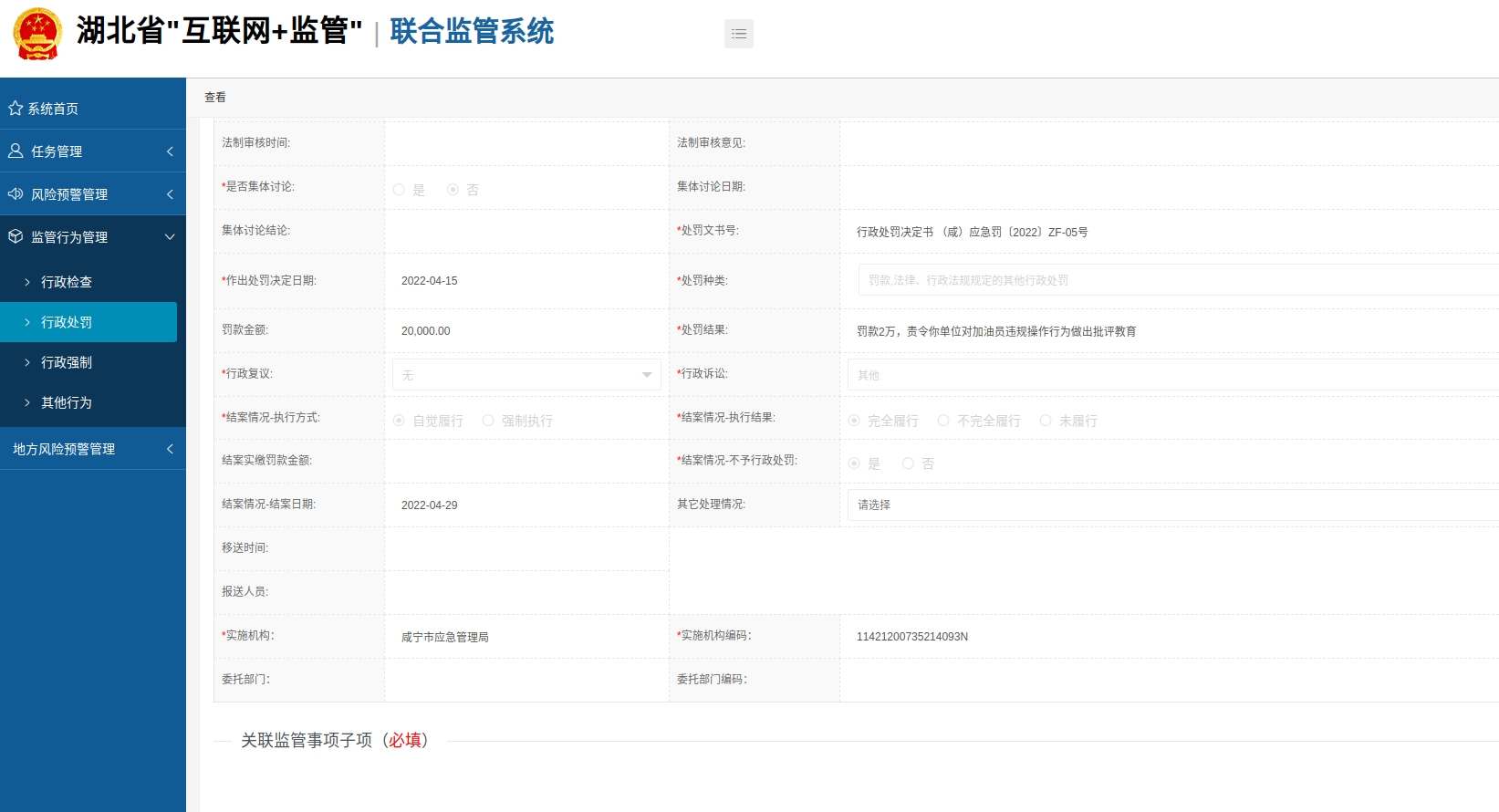Click fine amount 20,000.00
Viewport: 1499px width, 812px height.
tap(426, 331)
